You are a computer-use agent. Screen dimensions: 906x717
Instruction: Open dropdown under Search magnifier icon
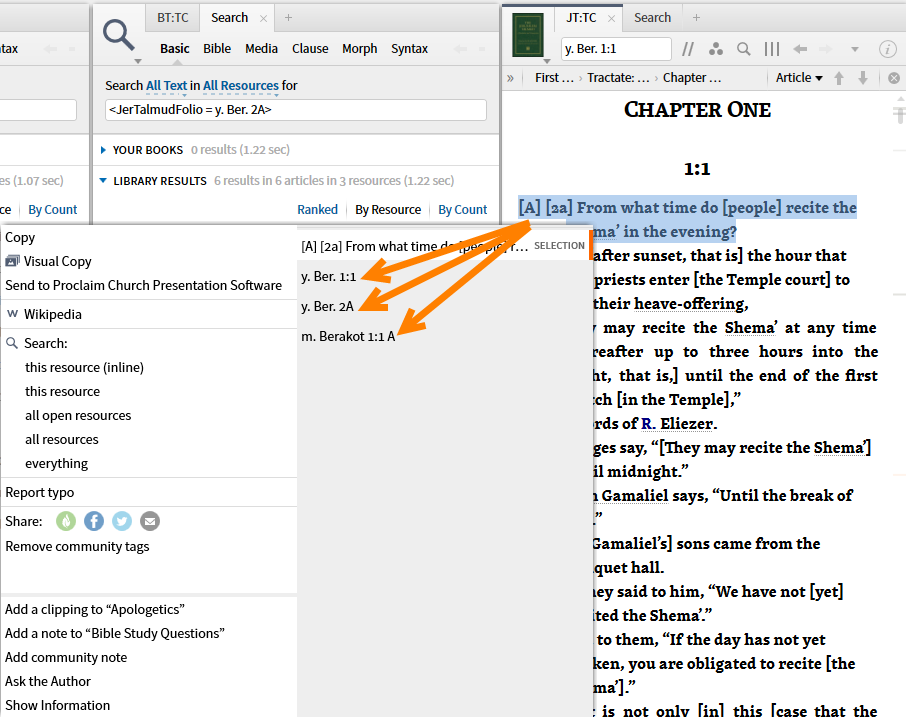tap(138, 61)
